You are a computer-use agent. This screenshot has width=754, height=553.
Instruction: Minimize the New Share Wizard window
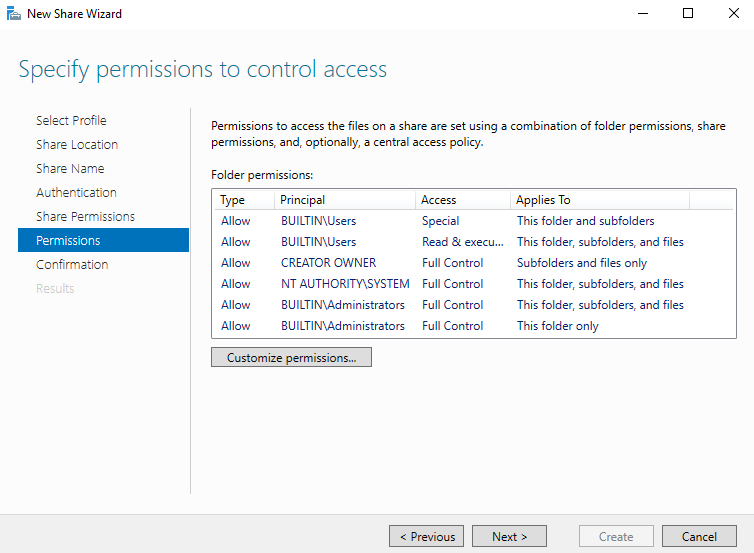pos(641,14)
